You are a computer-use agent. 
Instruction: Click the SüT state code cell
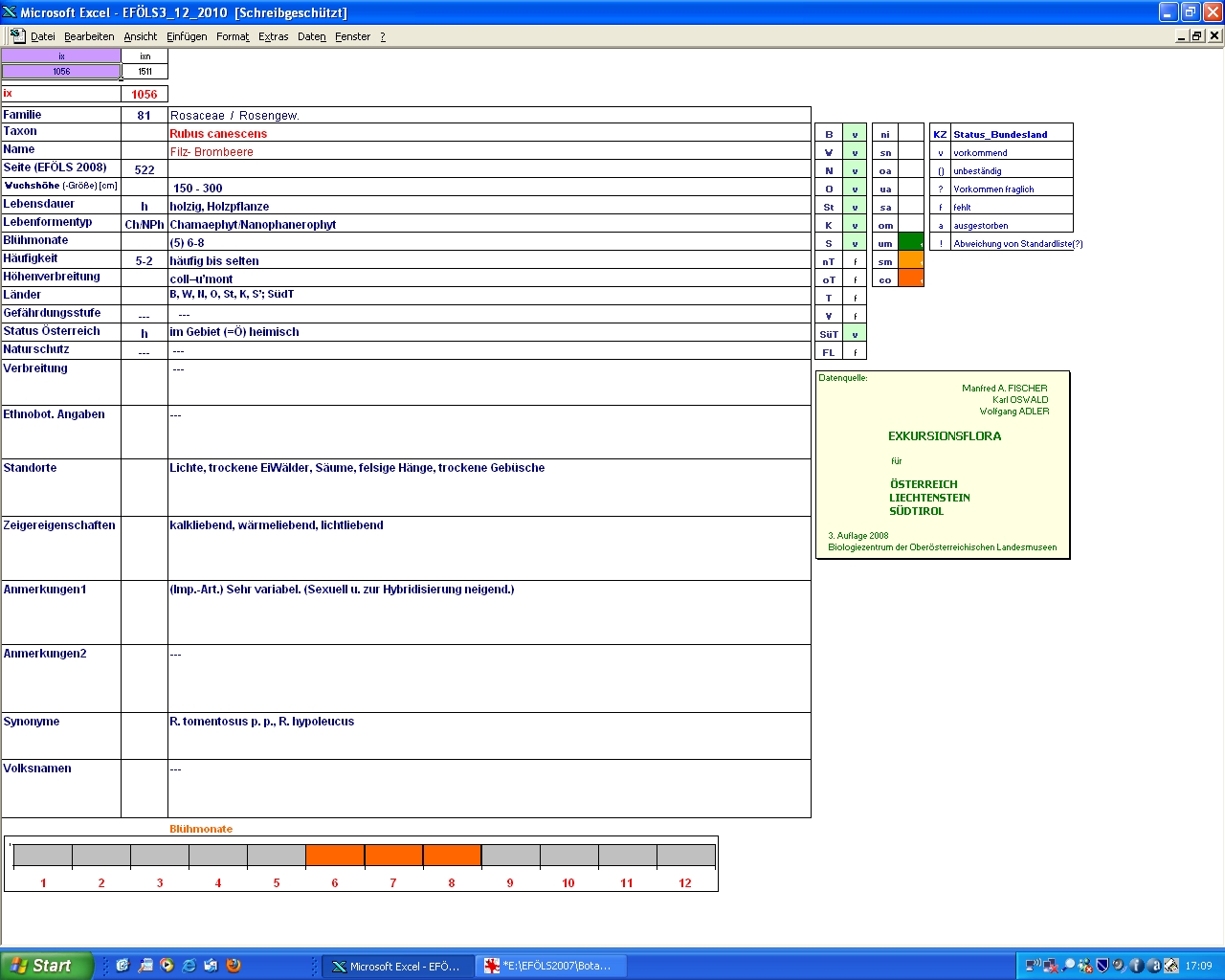pyautogui.click(x=829, y=334)
